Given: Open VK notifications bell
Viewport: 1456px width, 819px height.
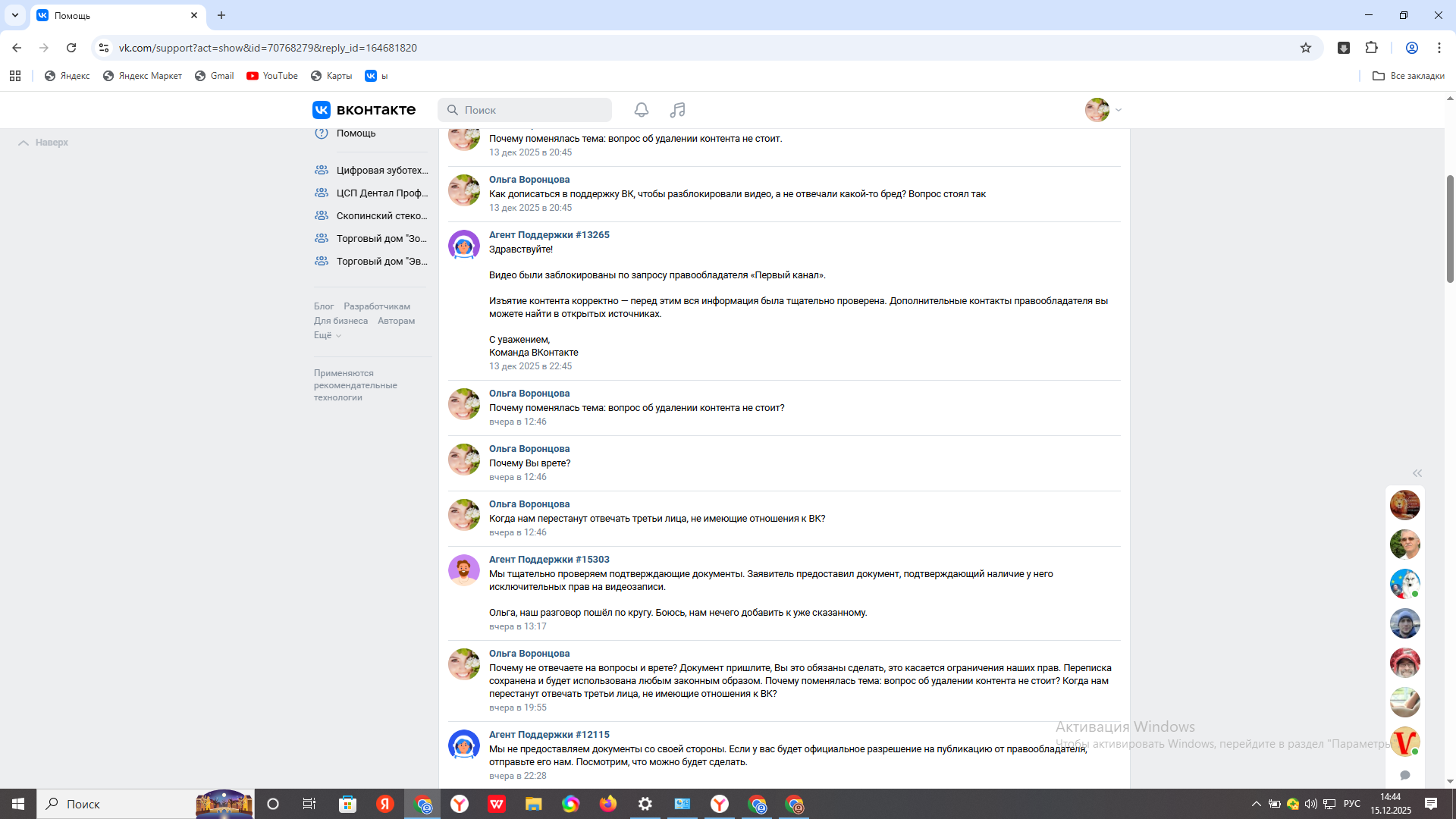Looking at the screenshot, I should pyautogui.click(x=641, y=110).
